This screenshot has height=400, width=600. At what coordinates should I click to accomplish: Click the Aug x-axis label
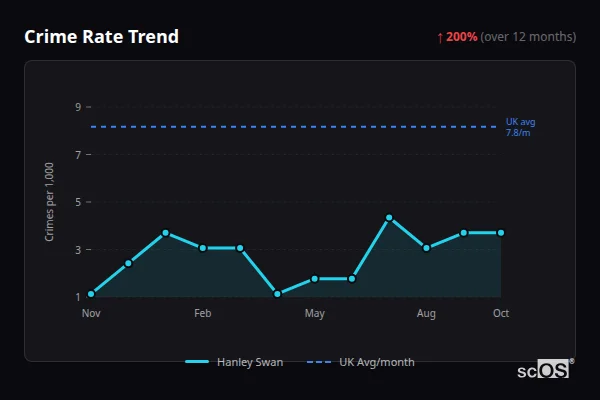(x=426, y=313)
